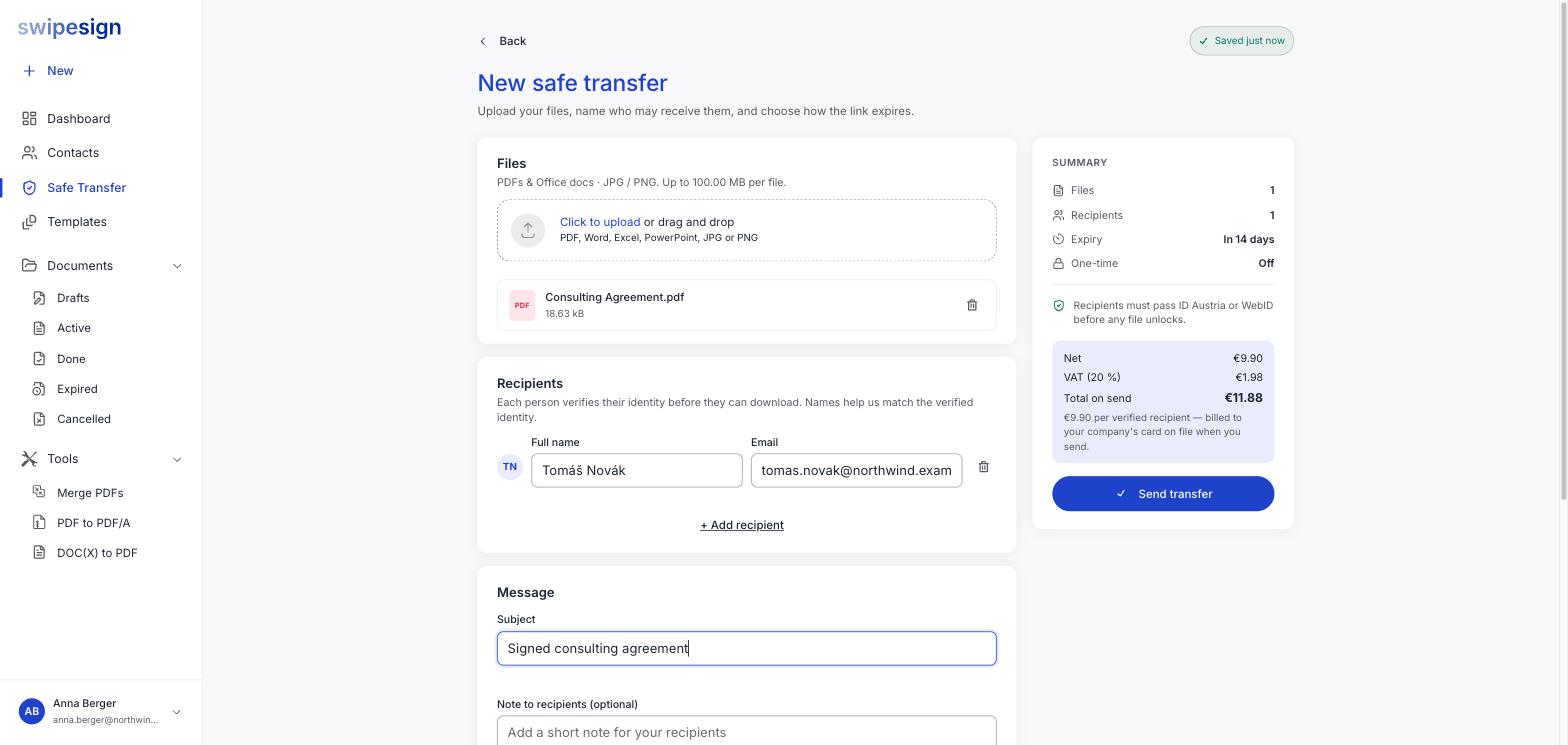Click the Expired document icon
This screenshot has width=1568, height=745.
[39, 389]
